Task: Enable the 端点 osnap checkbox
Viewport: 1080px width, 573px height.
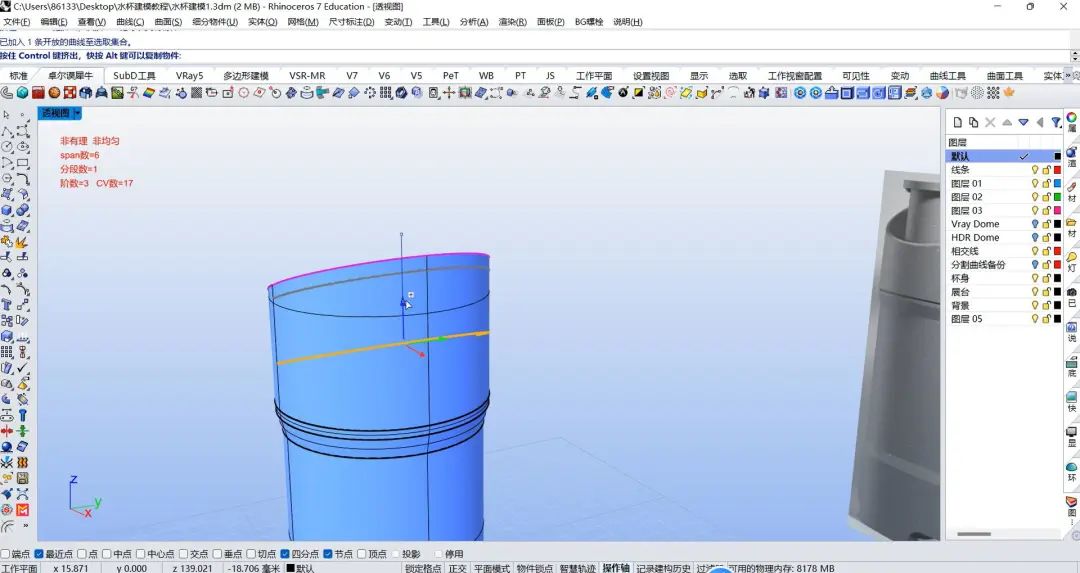Action: coord(6,554)
